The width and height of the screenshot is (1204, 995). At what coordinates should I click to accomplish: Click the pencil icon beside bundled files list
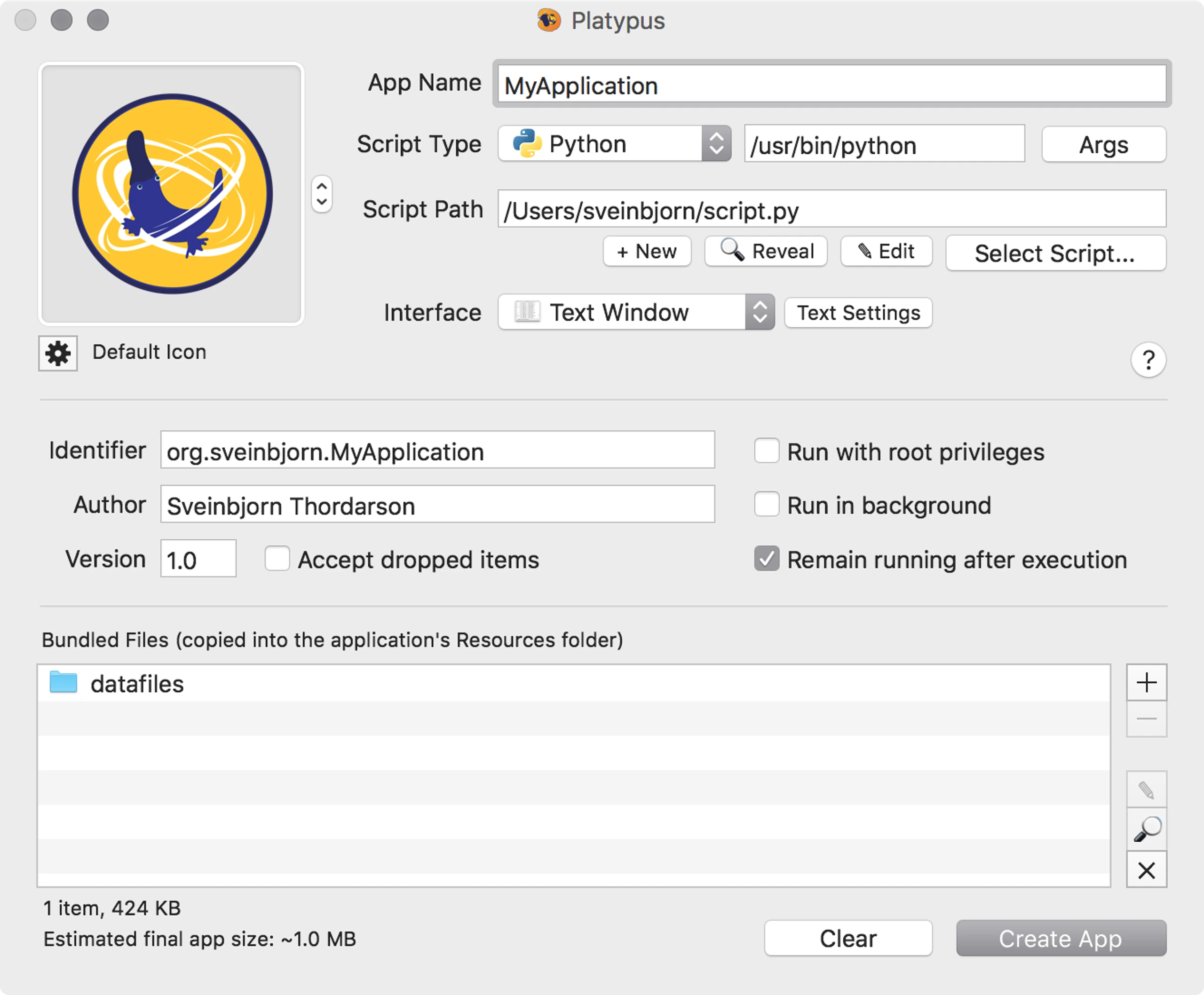[x=1146, y=790]
